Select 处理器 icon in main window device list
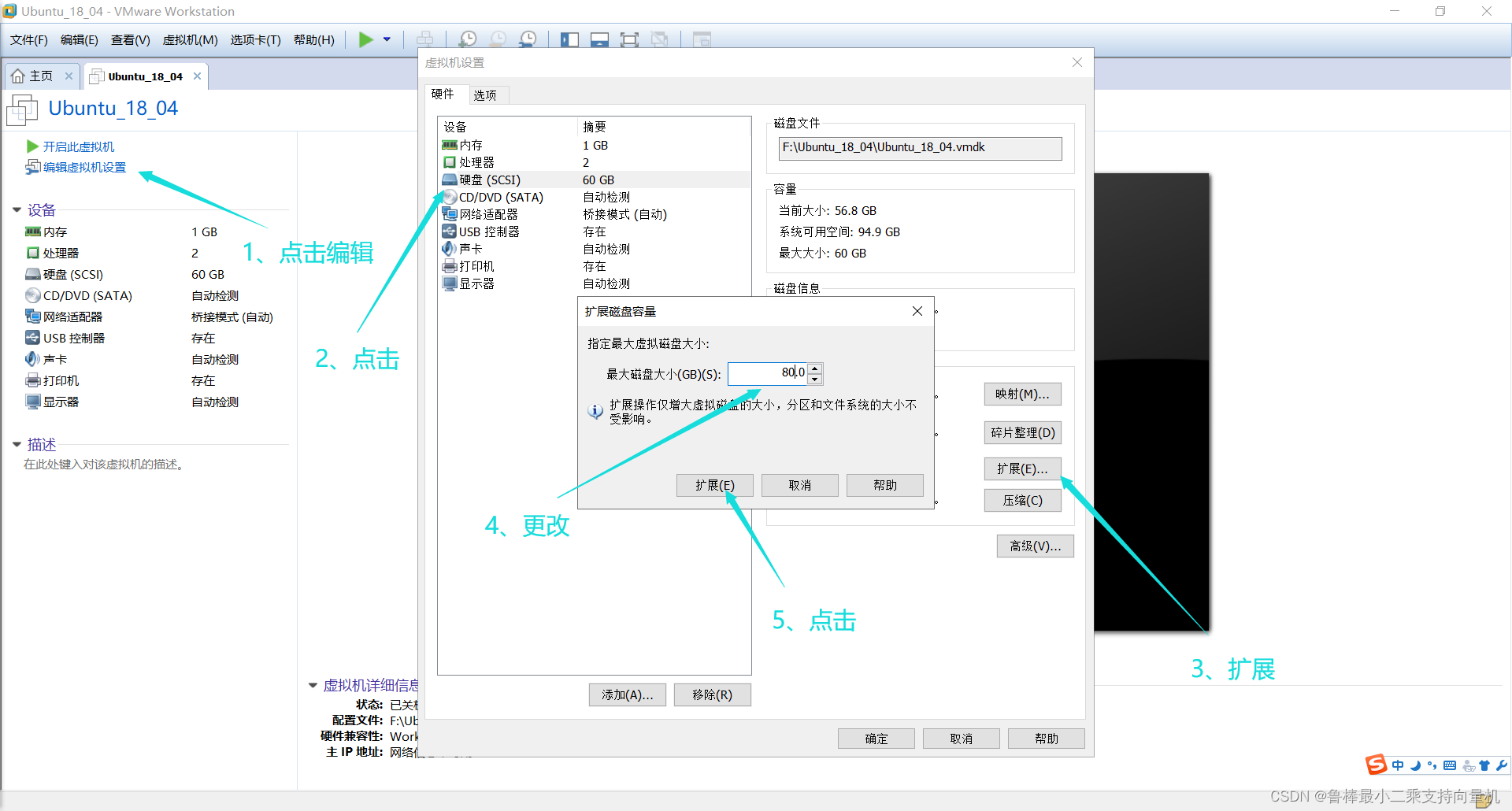The image size is (1512, 811). [32, 253]
